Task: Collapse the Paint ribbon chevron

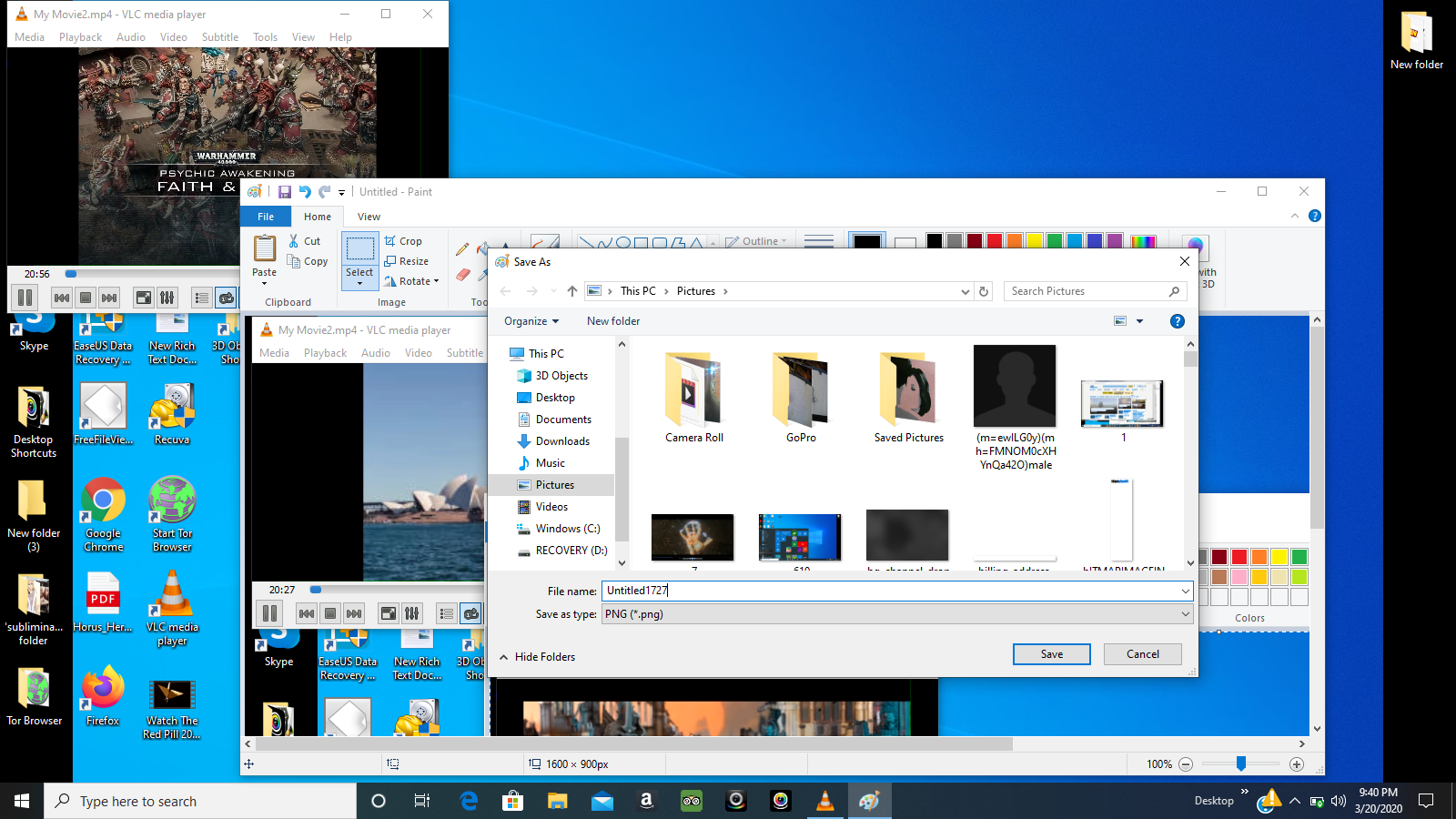Action: 1295,216
